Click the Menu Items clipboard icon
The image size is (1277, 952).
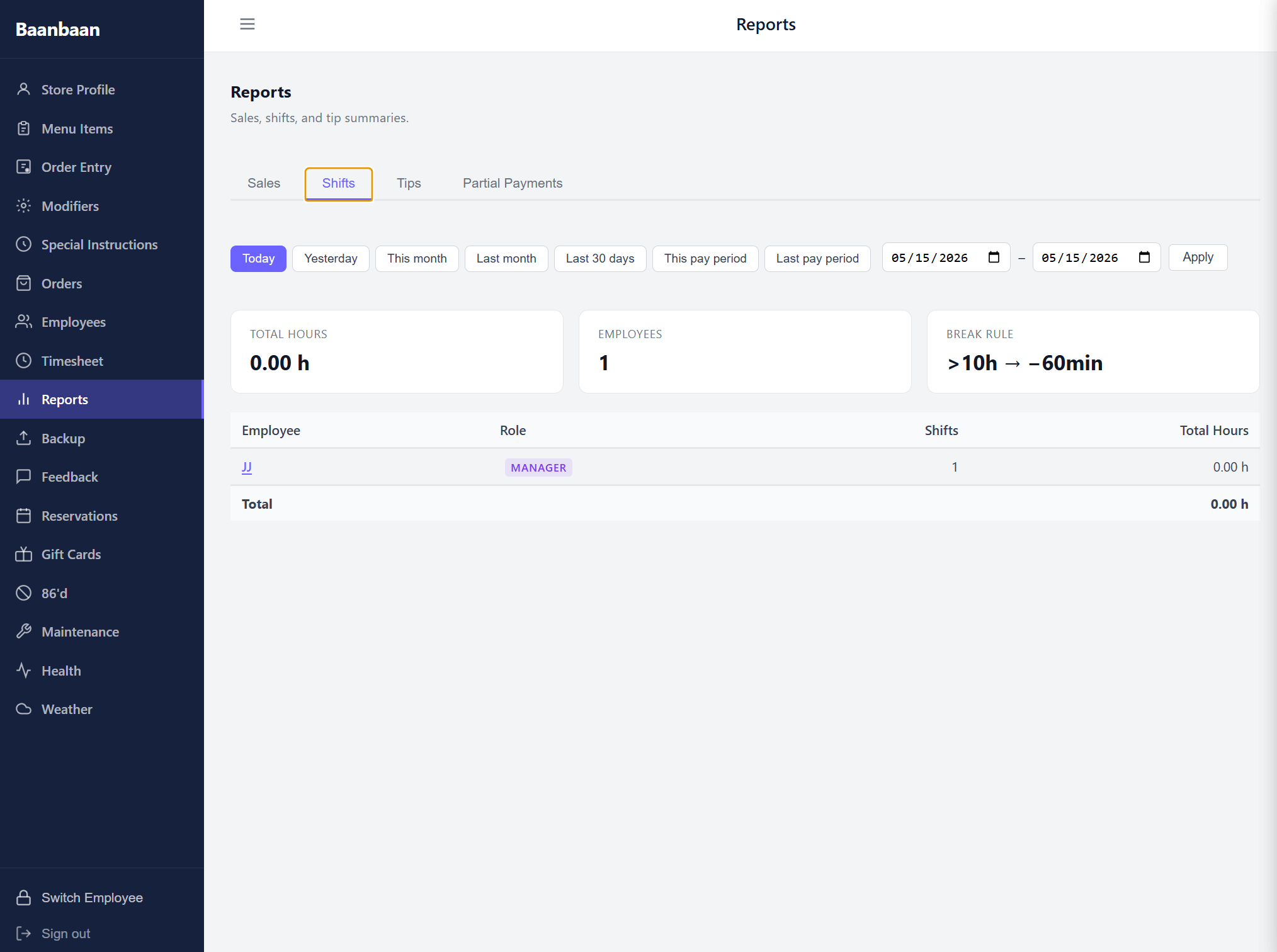(23, 128)
